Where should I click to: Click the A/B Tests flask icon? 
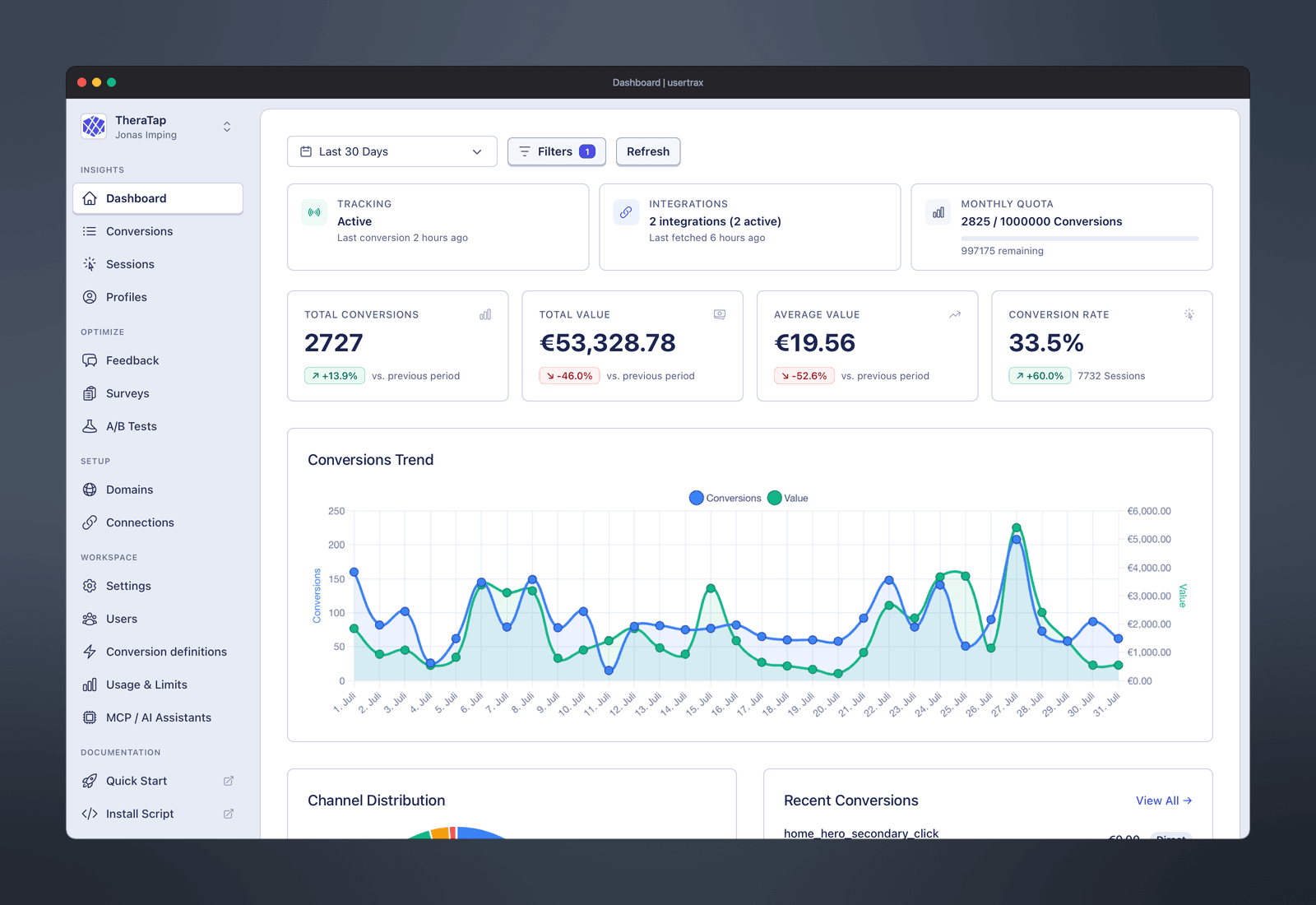(90, 426)
